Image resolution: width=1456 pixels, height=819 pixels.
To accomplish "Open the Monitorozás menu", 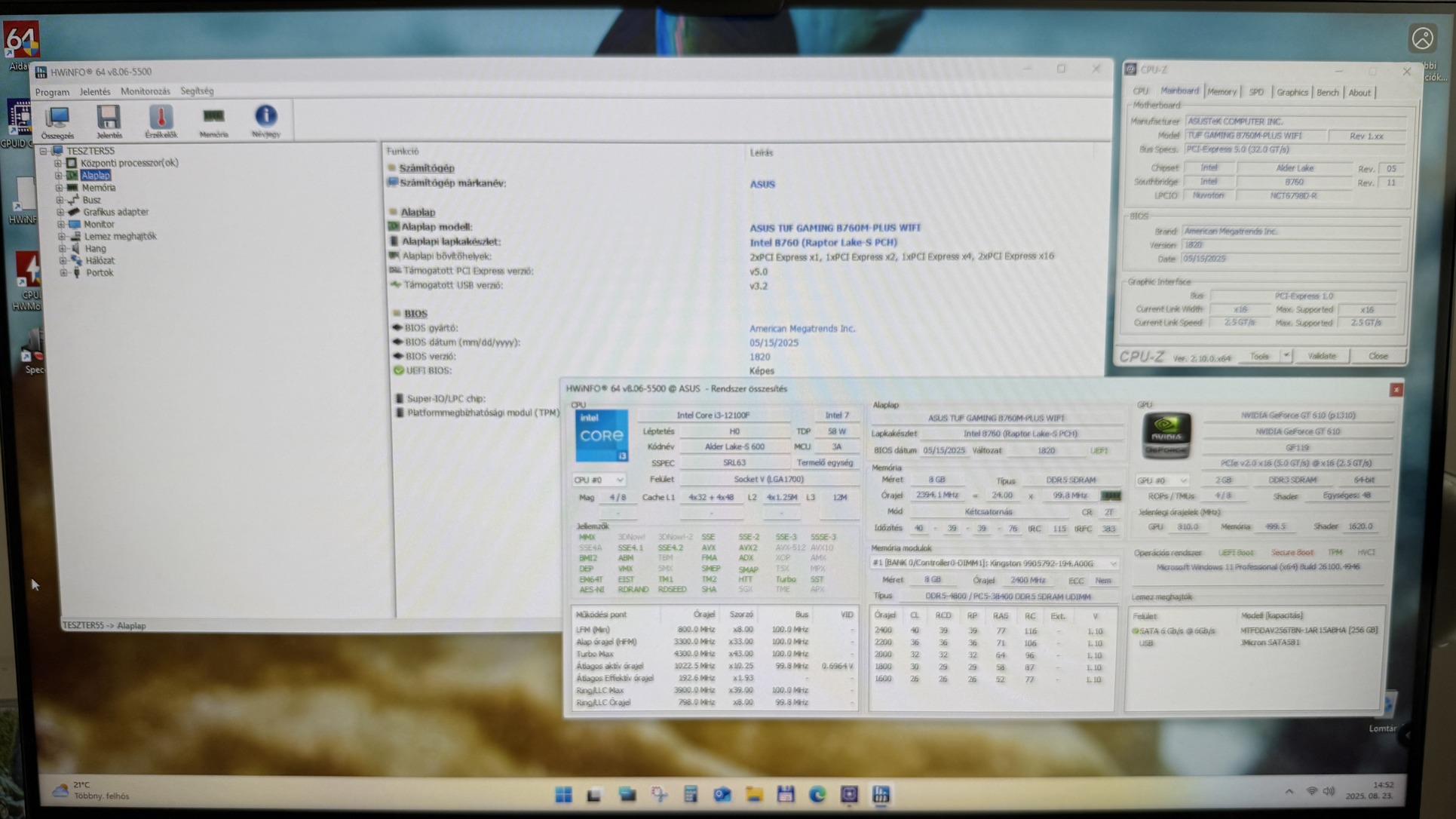I will tap(145, 91).
